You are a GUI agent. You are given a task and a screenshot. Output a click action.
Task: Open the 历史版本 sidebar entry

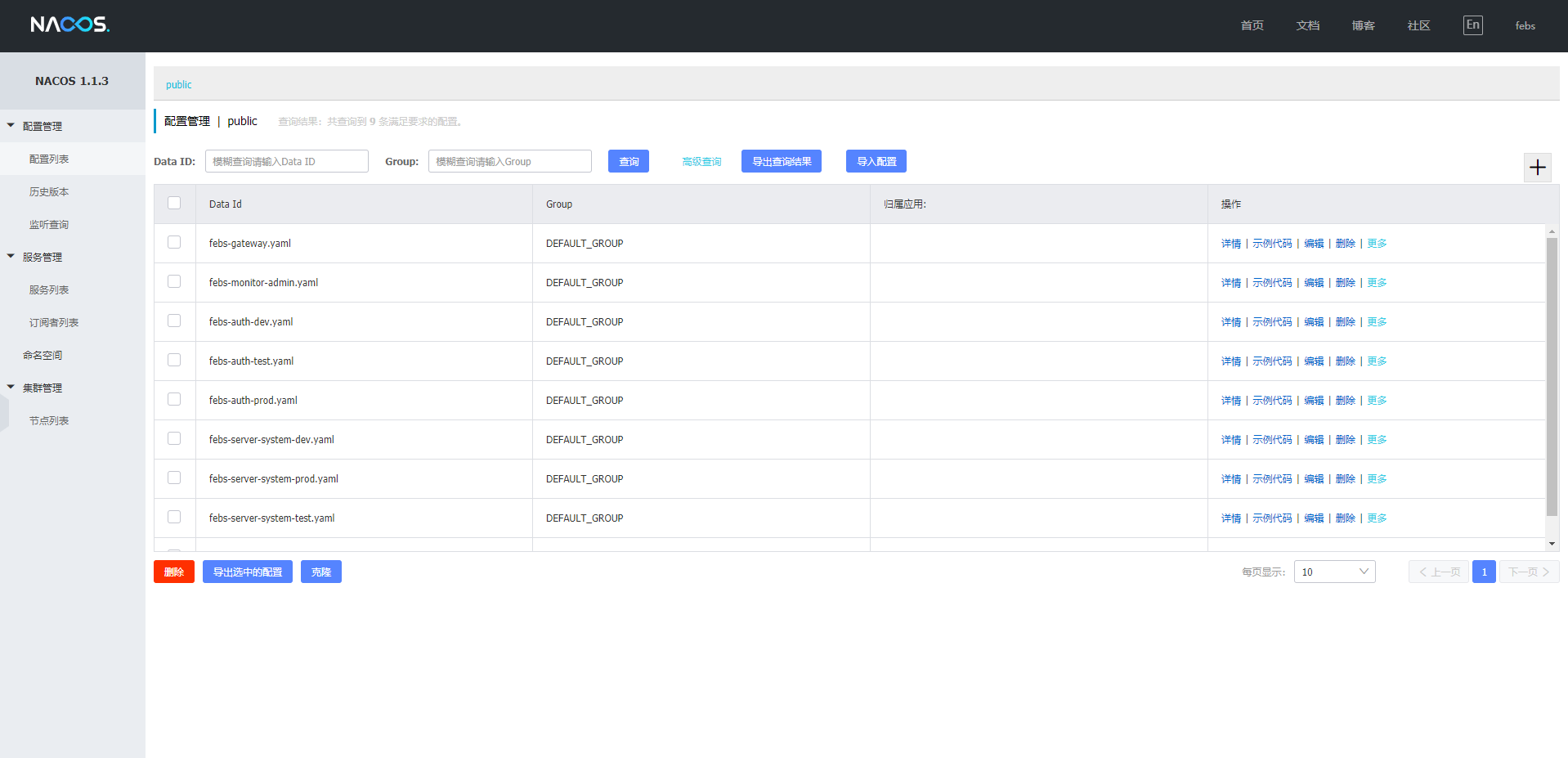(x=49, y=191)
